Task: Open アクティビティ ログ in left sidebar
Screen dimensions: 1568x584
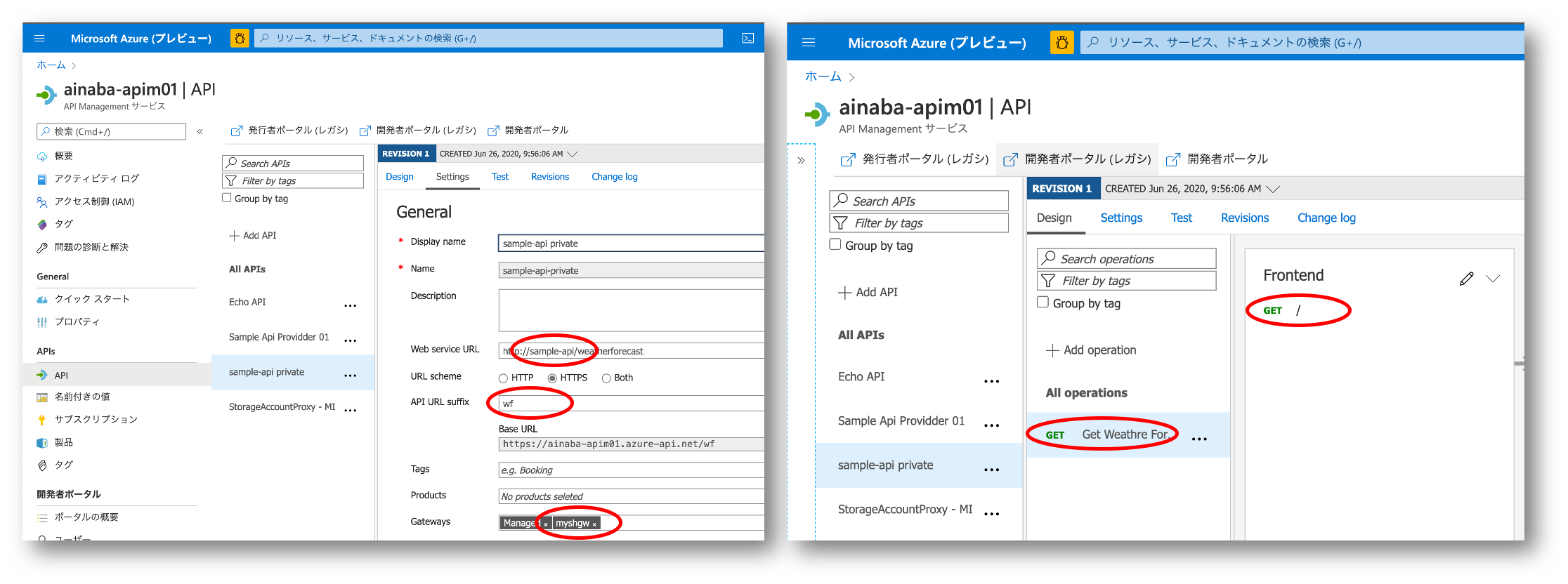Action: 97,179
